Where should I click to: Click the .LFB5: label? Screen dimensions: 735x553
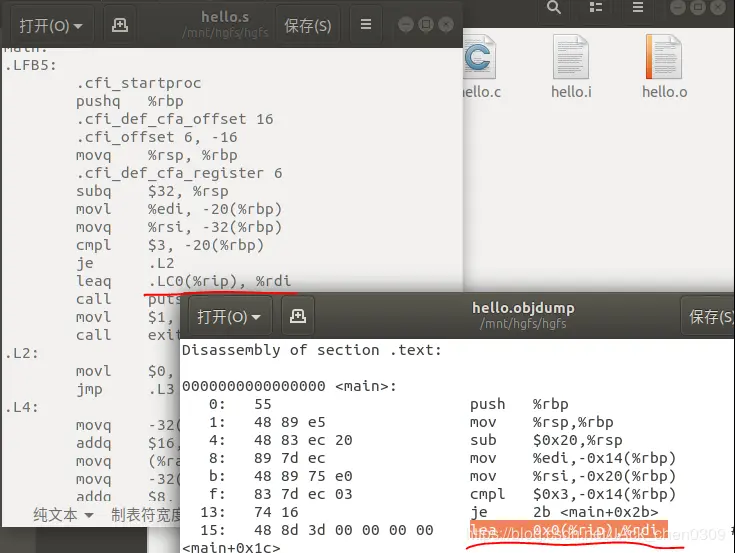tap(30, 65)
